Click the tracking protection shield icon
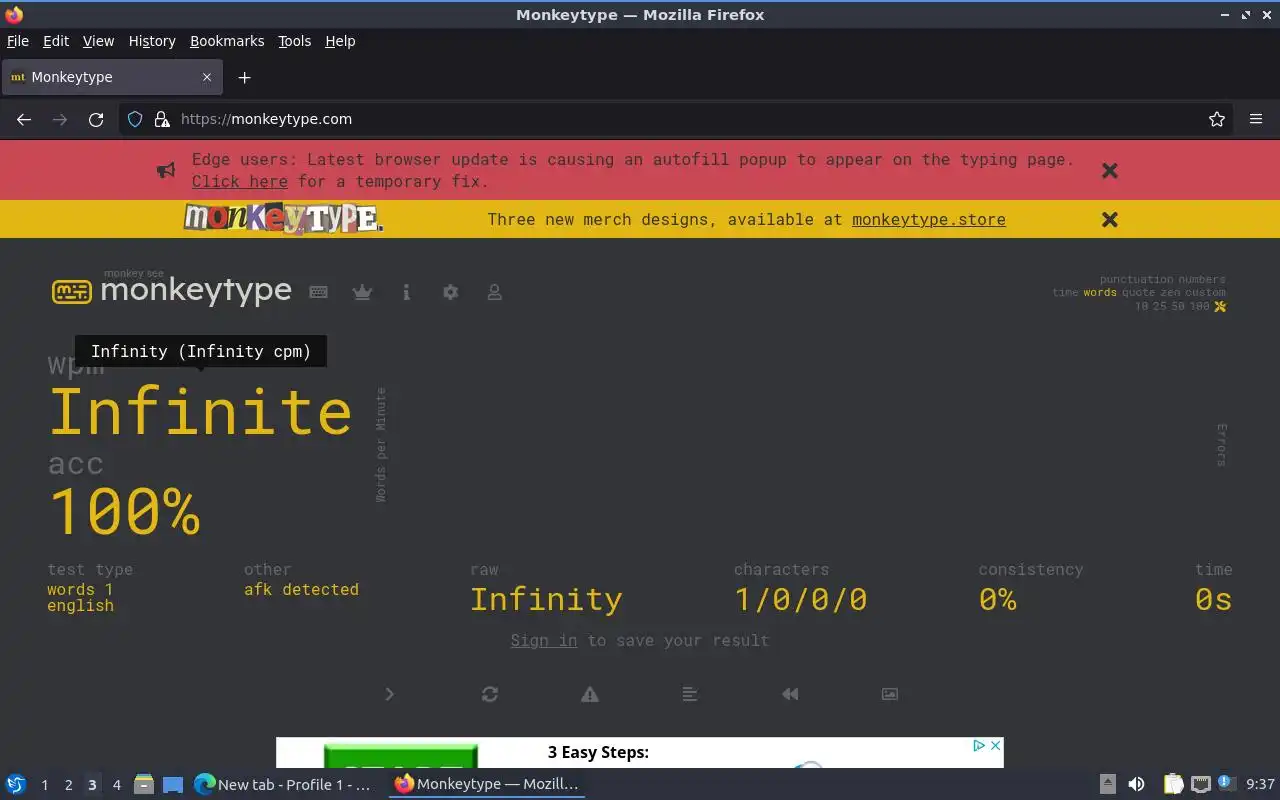The height and width of the screenshot is (800, 1280). coord(135,119)
